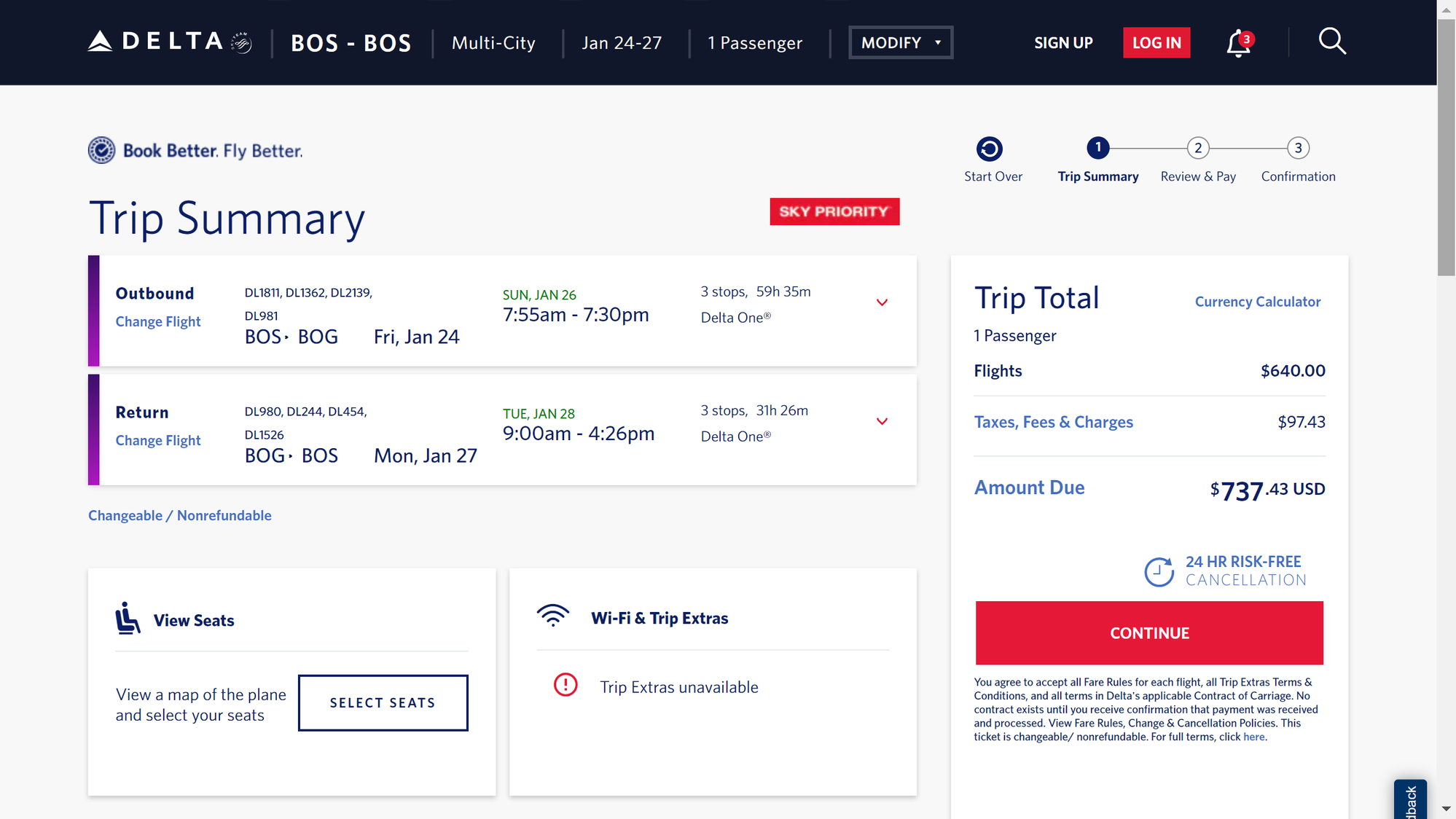
Task: Click the red CONTINUE button
Action: [x=1149, y=632]
